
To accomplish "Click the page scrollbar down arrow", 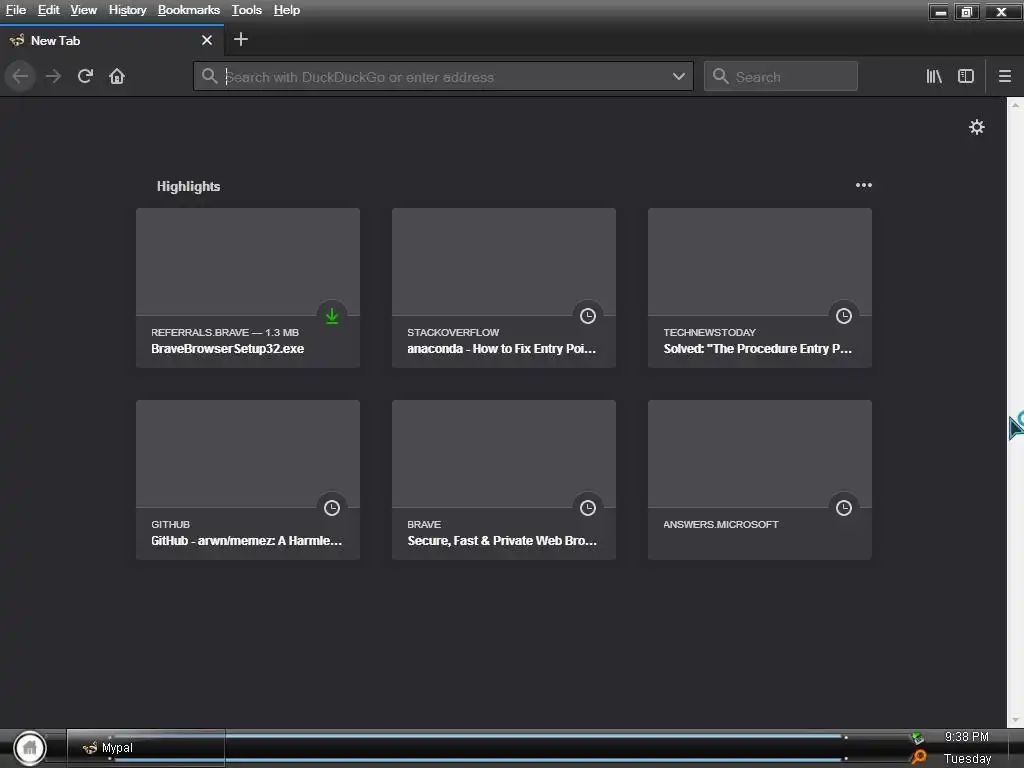I will (x=1015, y=720).
